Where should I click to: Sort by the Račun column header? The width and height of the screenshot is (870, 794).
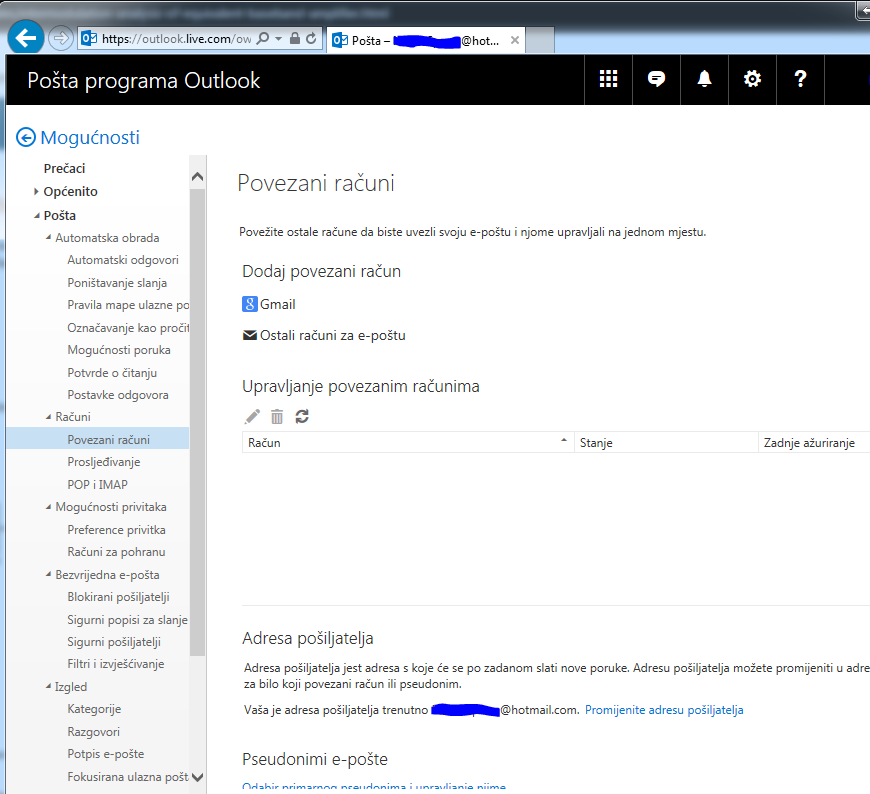tap(408, 443)
